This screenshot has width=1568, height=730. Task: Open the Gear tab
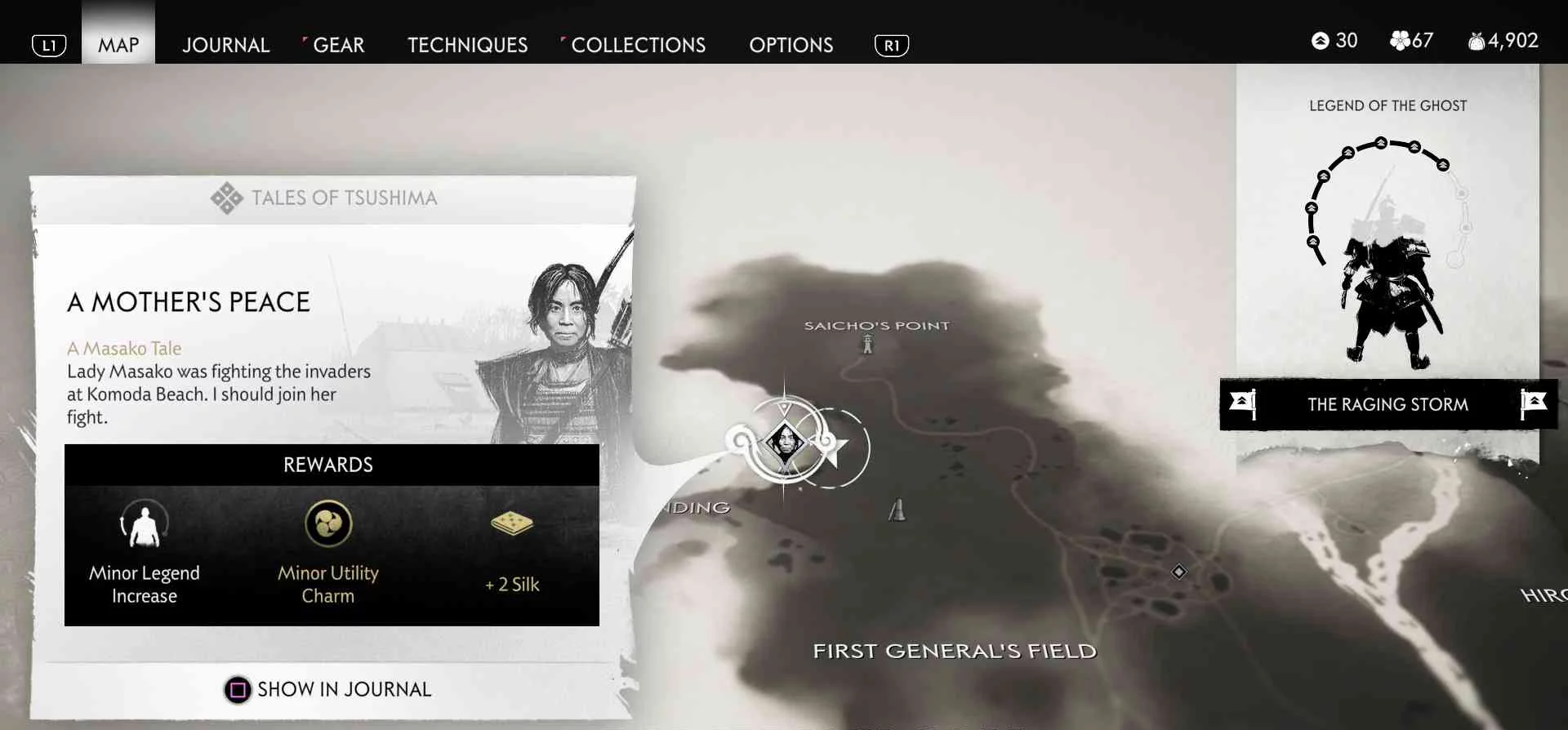[x=338, y=45]
